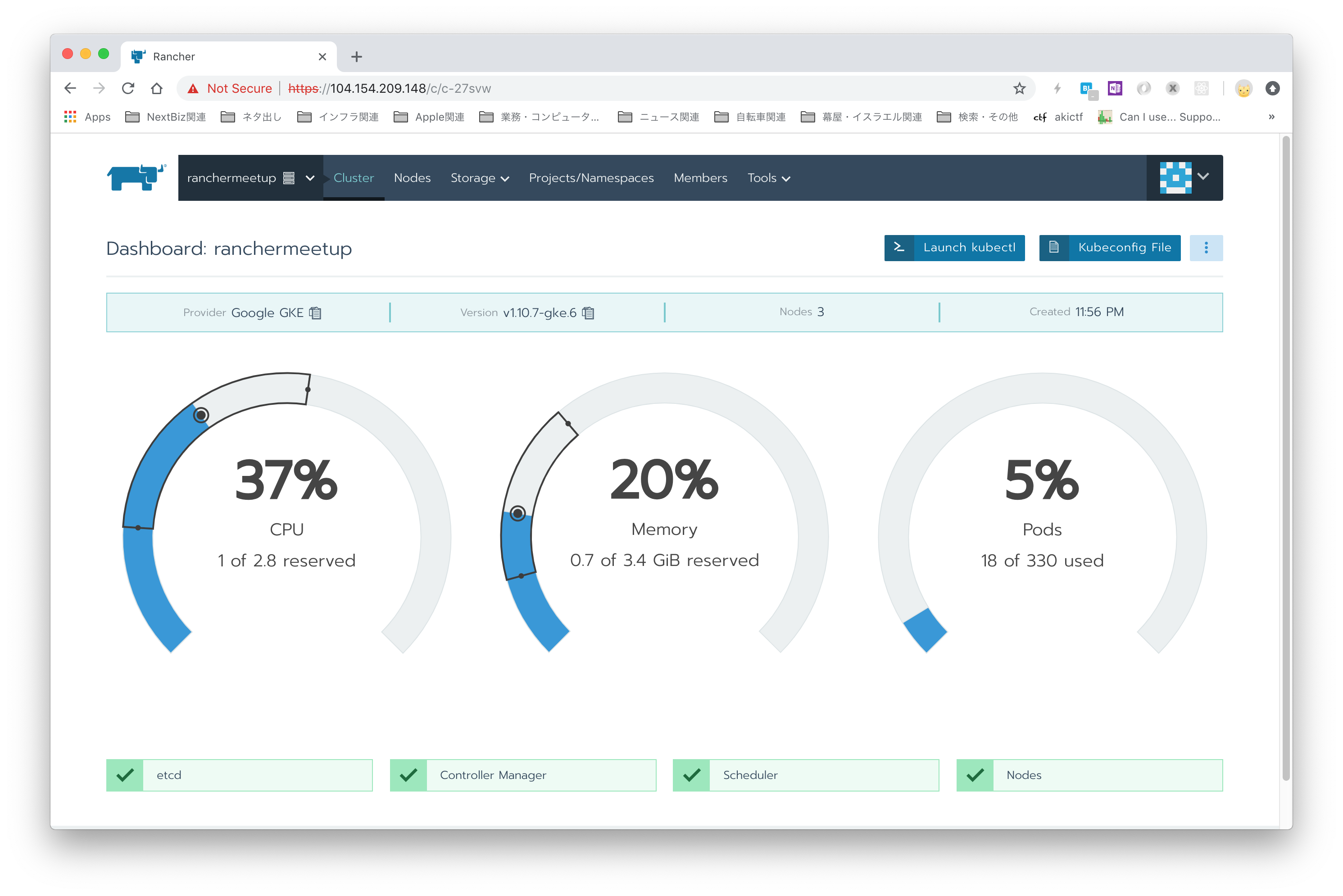
Task: Open the 自転車関連 bookmark folder
Action: tap(750, 117)
